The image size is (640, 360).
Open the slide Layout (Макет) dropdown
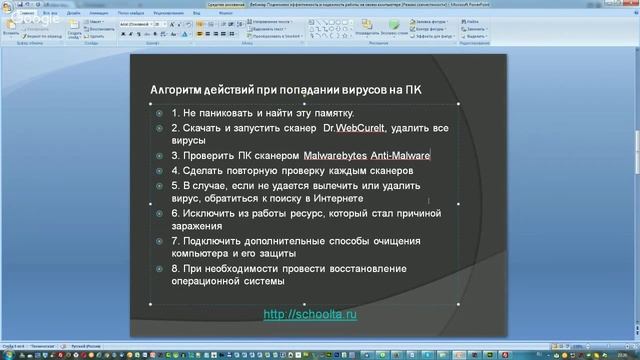(x=95, y=22)
